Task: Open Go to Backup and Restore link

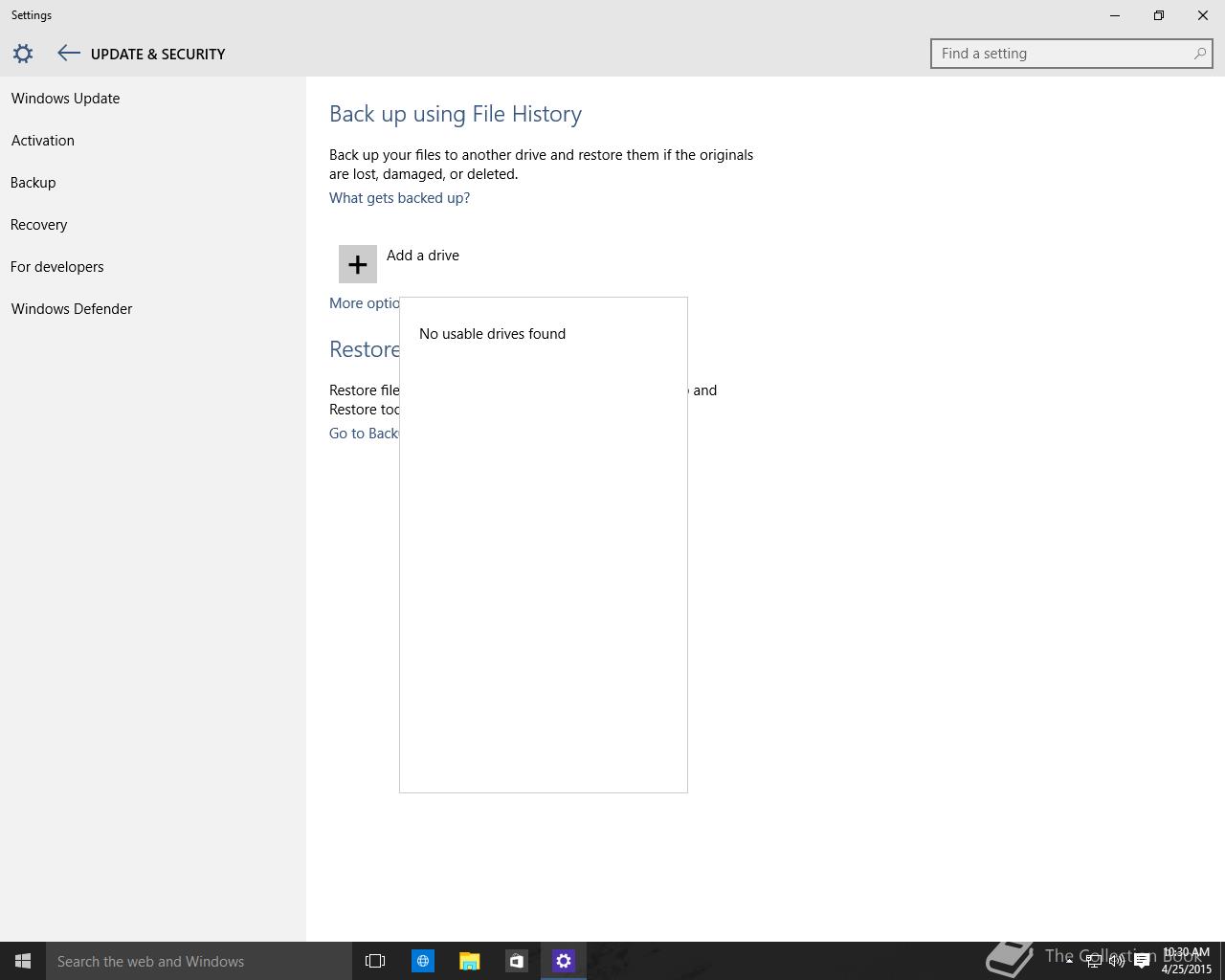Action: coord(365,434)
